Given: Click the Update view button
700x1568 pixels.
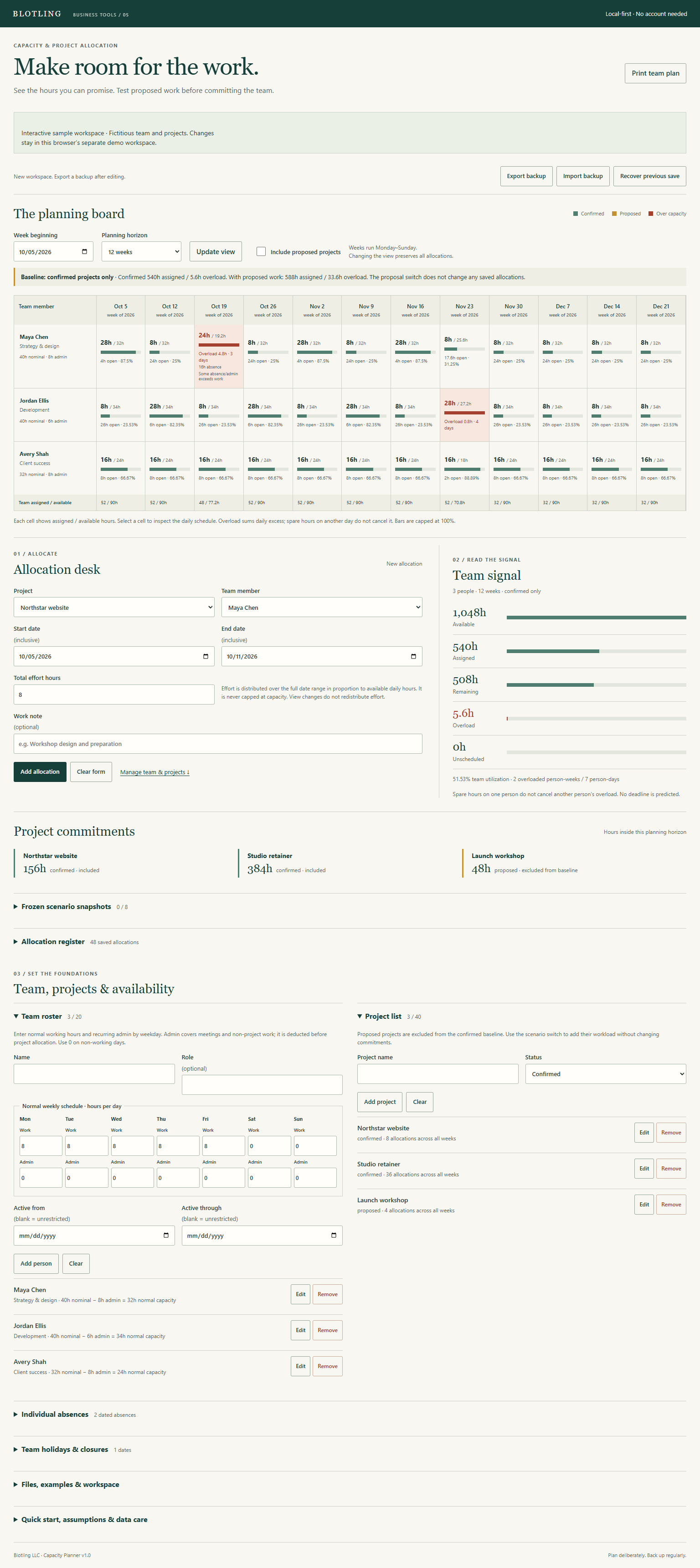Looking at the screenshot, I should coord(216,251).
